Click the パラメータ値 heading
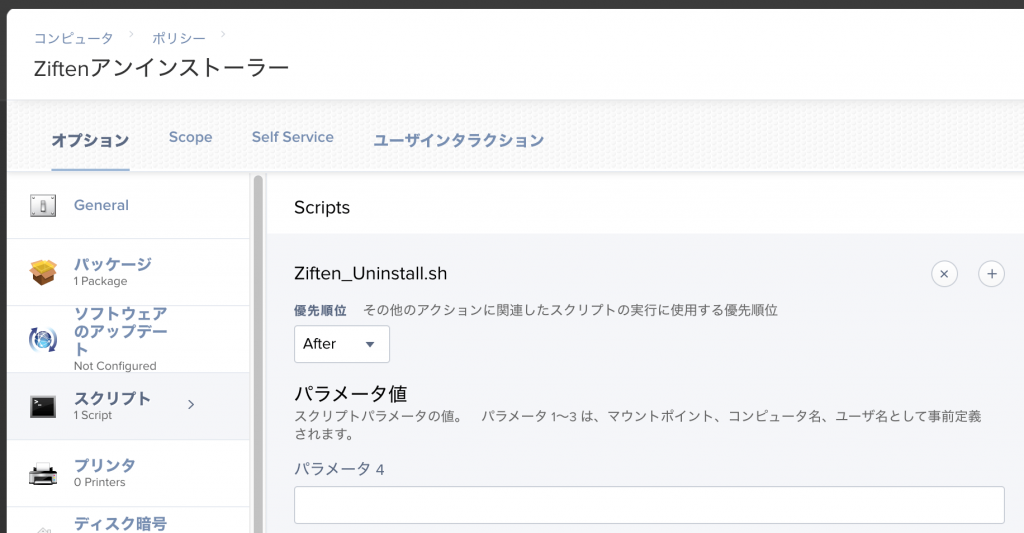 pos(351,394)
